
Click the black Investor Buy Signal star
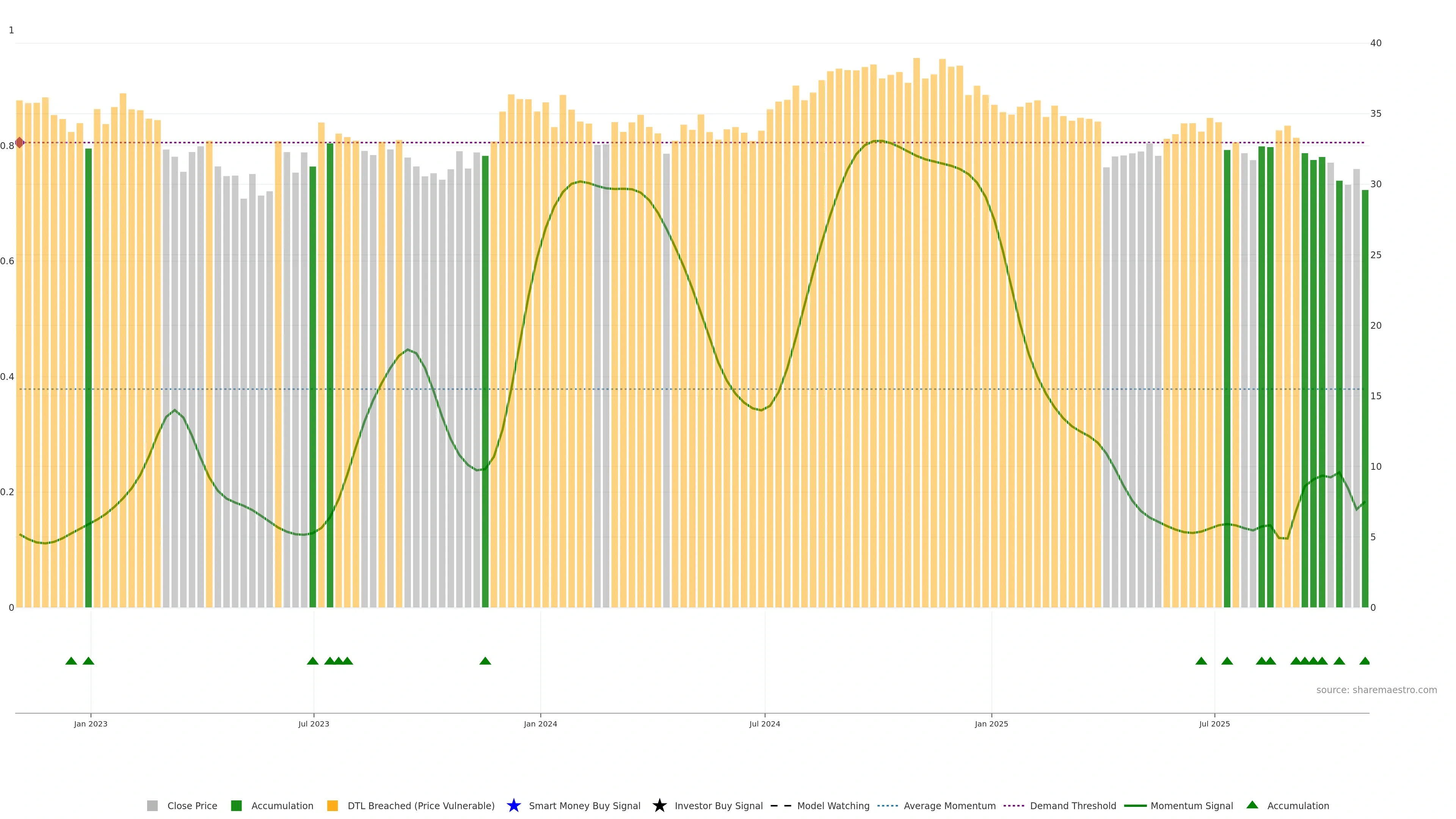tap(660, 805)
